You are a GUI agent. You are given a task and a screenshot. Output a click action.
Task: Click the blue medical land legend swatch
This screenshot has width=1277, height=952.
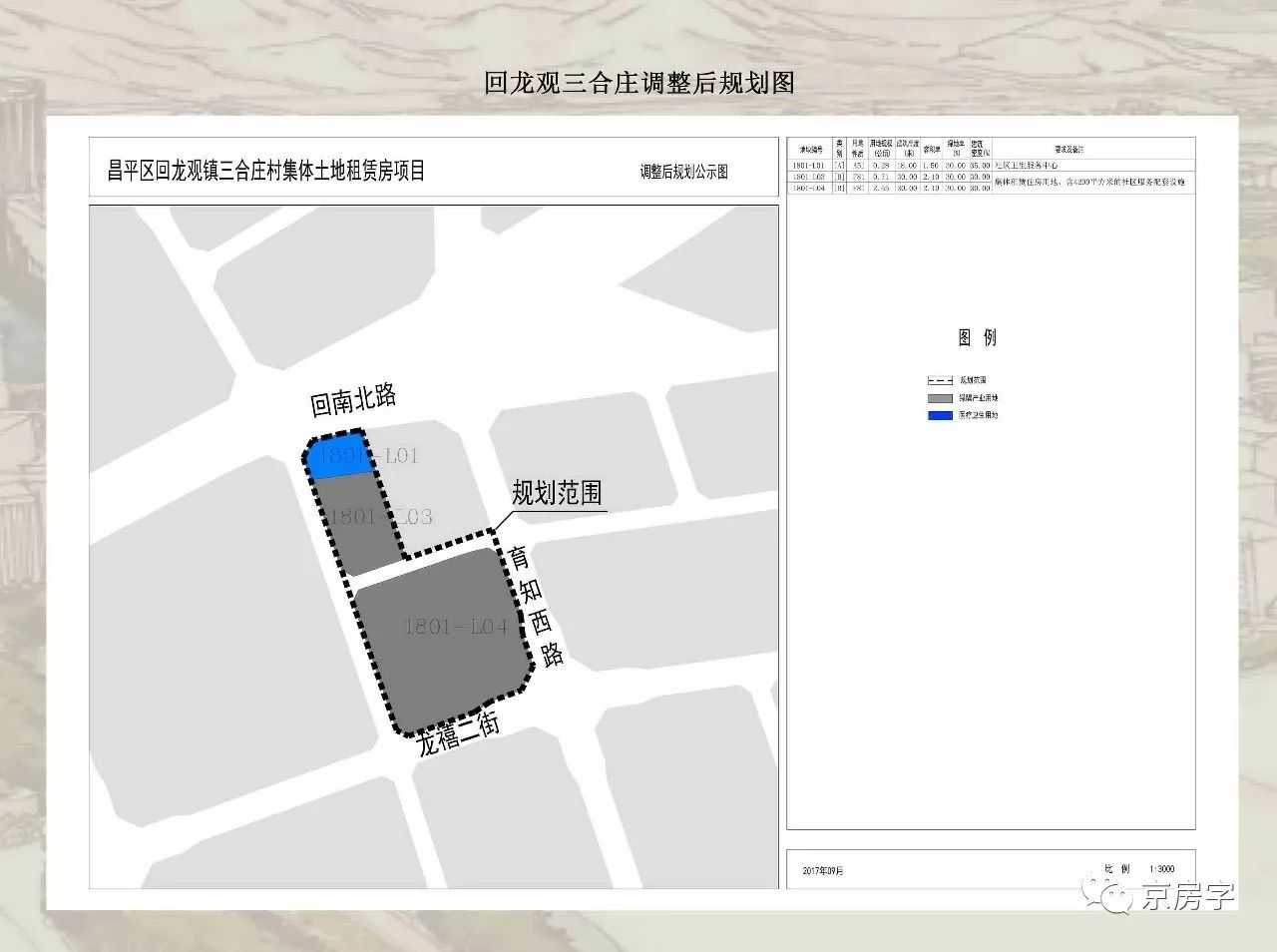tap(940, 414)
